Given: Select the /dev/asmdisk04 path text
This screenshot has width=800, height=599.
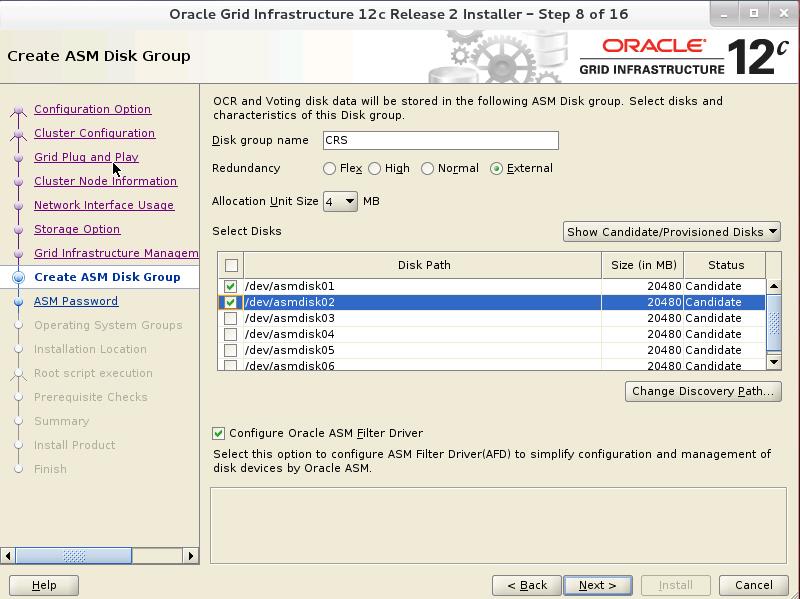Looking at the screenshot, I should coord(290,334).
